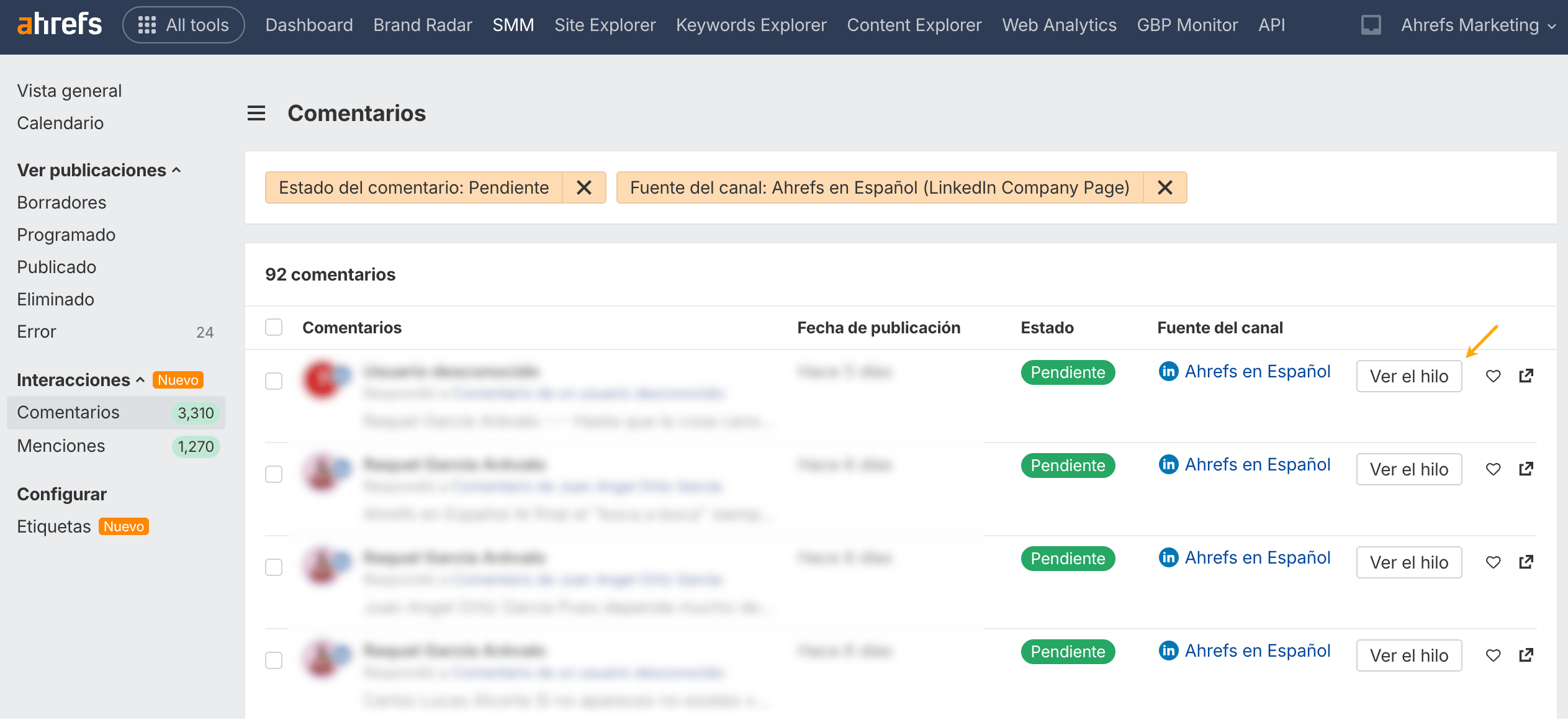The image size is (1568, 720).
Task: Click LinkedIn icon in third comment row
Action: [1168, 557]
